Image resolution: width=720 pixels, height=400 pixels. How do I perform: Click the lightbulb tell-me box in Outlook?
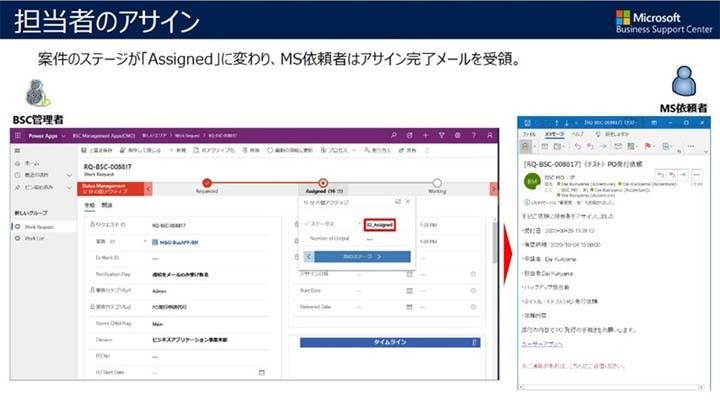pyautogui.click(x=612, y=134)
